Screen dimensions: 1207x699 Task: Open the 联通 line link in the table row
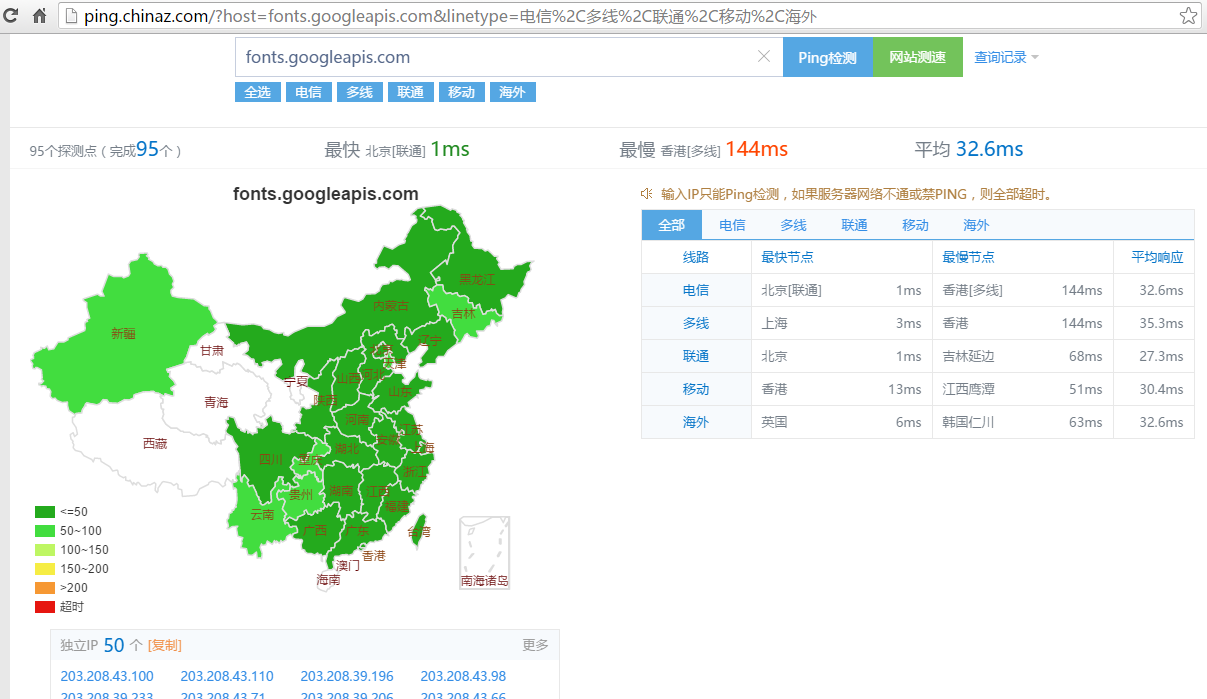click(x=696, y=356)
